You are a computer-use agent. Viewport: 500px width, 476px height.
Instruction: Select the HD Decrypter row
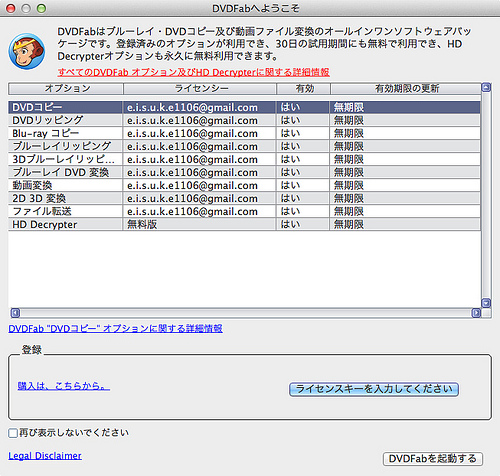click(x=244, y=224)
